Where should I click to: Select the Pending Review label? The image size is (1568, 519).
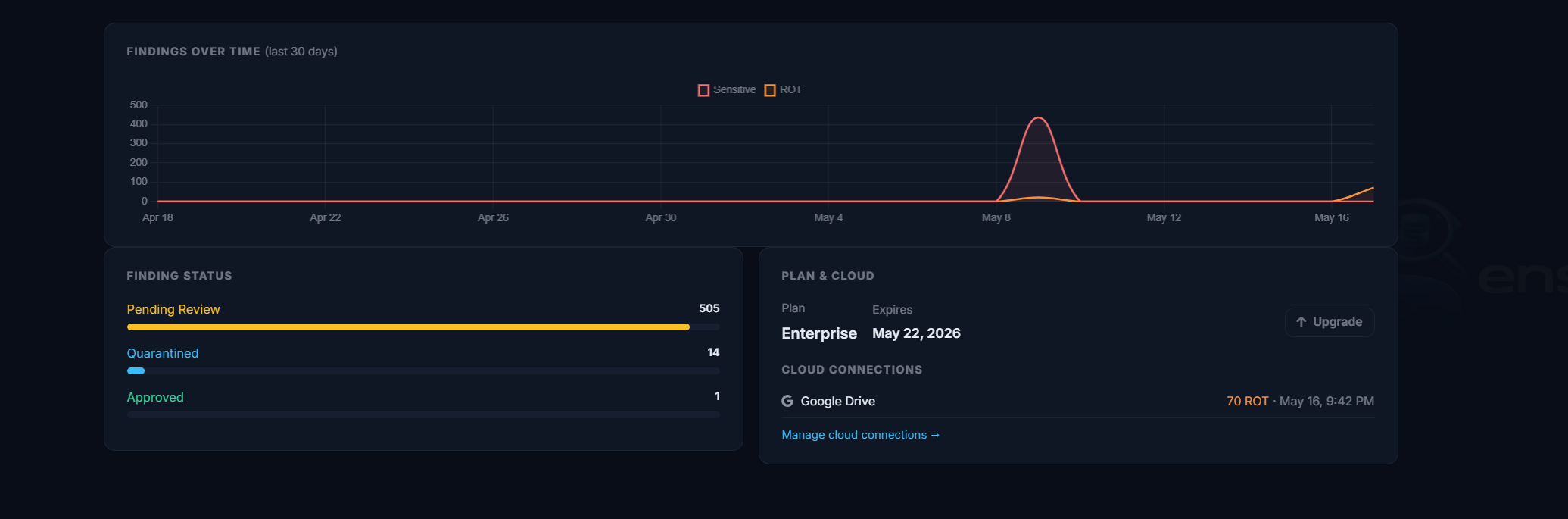click(173, 309)
